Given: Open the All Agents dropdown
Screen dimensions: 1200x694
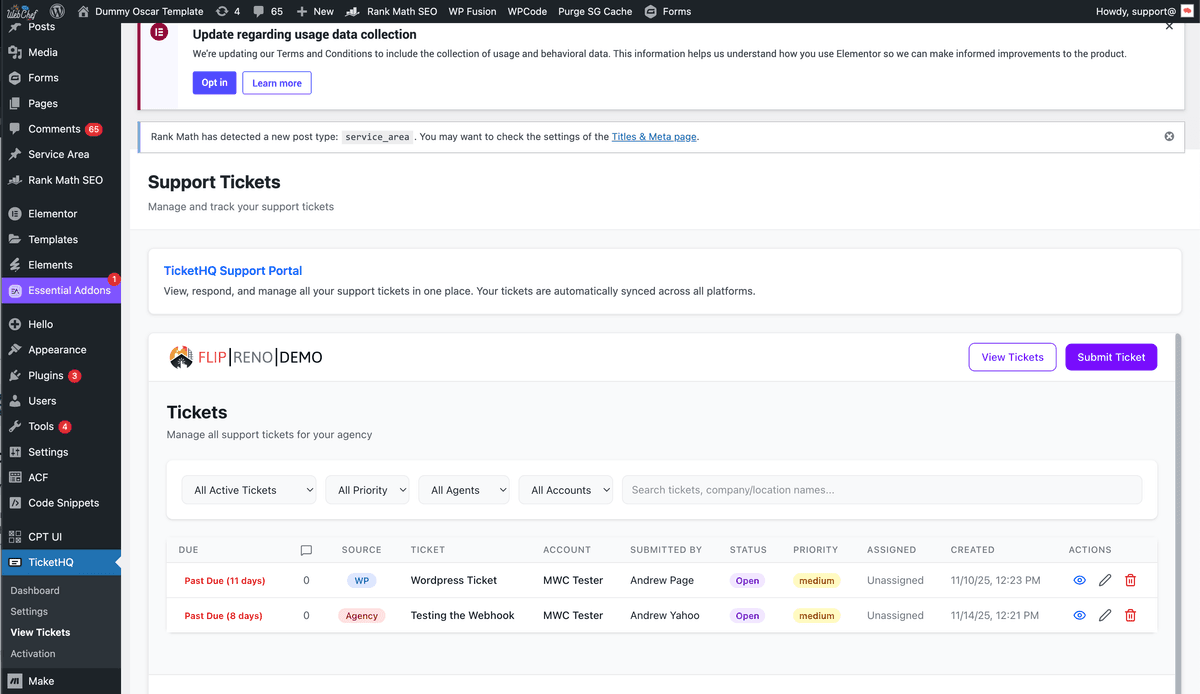Looking at the screenshot, I should click(x=464, y=490).
